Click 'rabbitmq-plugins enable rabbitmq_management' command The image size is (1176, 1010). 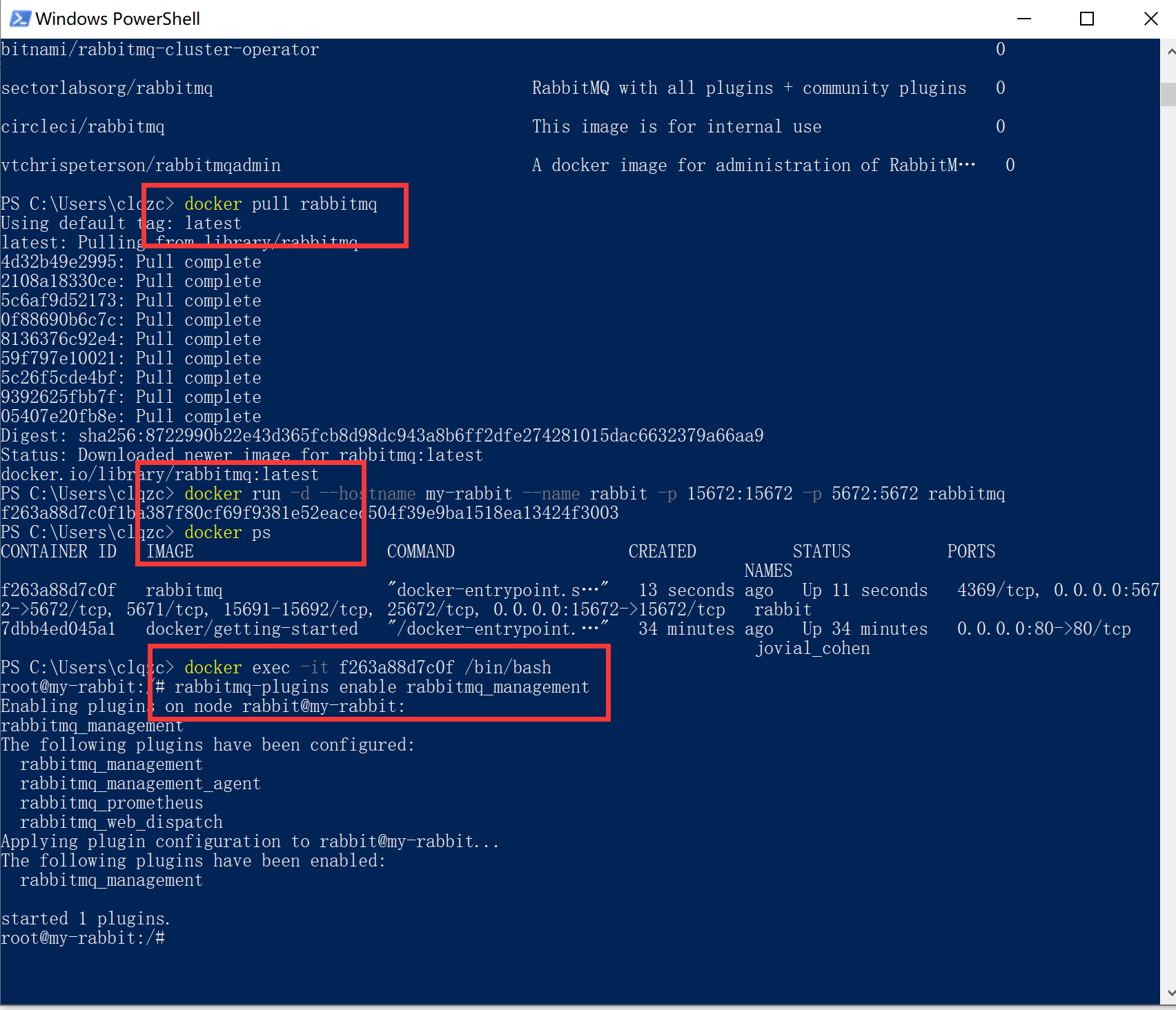pos(382,687)
